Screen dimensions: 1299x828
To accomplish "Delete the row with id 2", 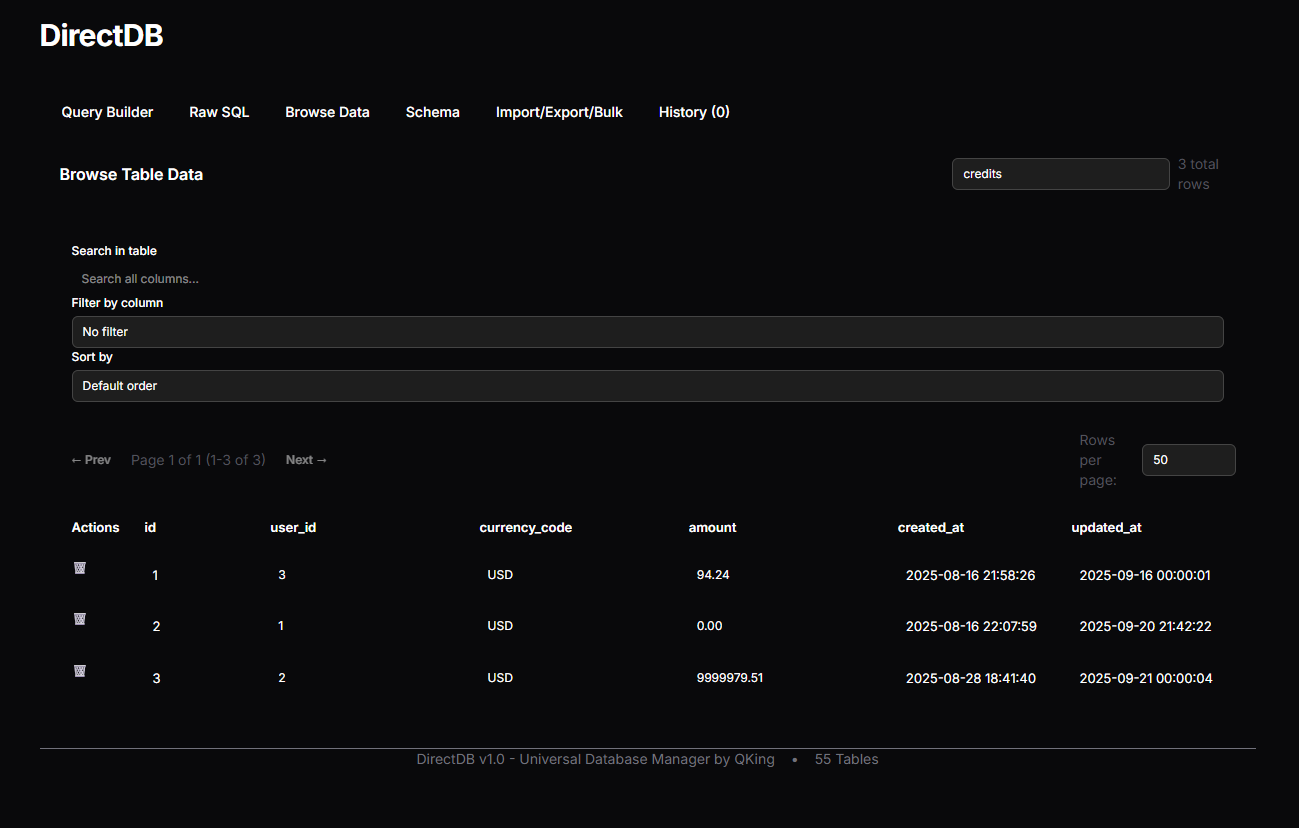I will (80, 619).
